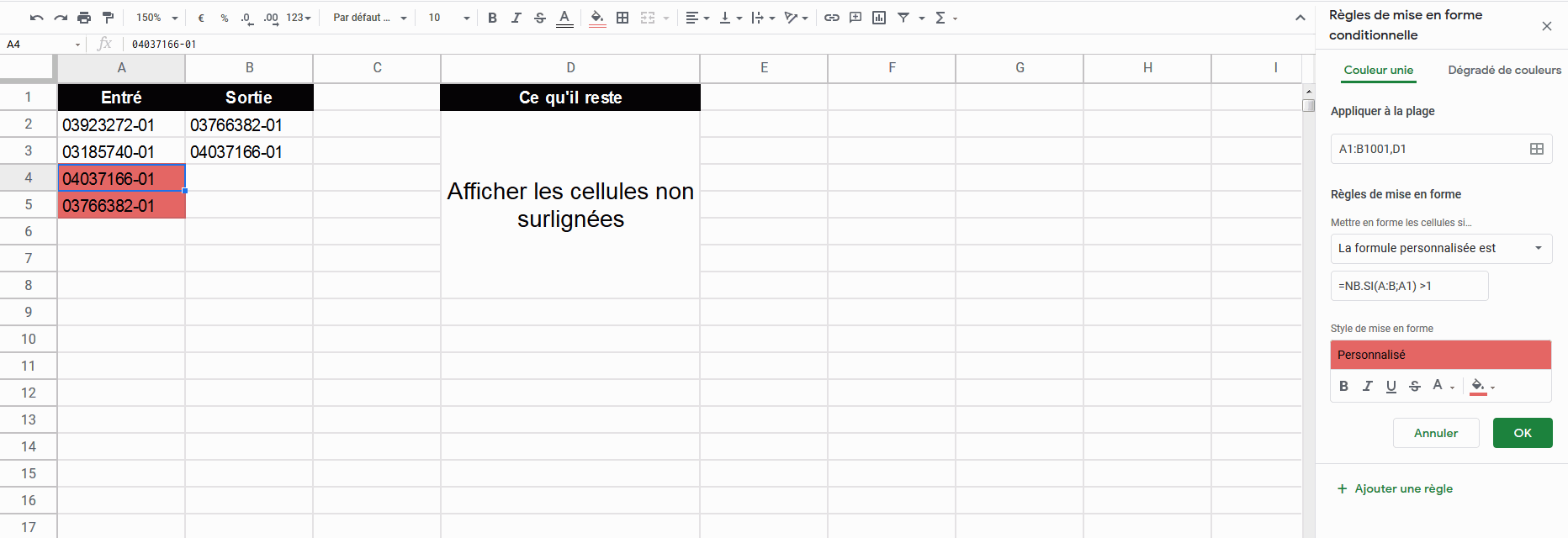Click the select-all corner of the grid
The height and width of the screenshot is (538, 1568).
point(28,68)
